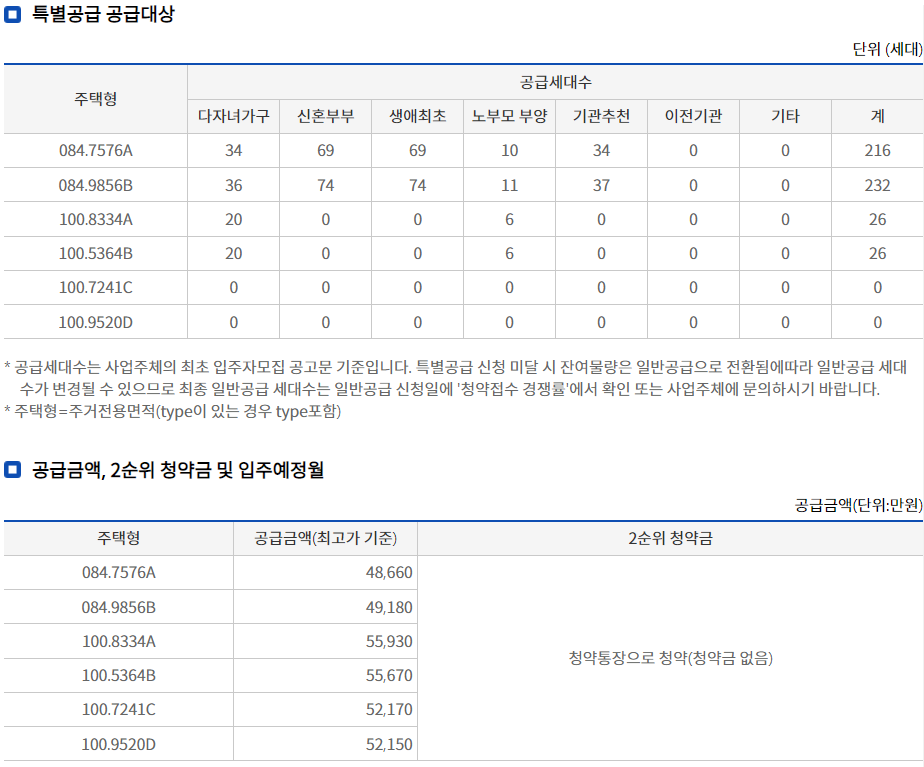Click '100.8334A' in the special supply table
The width and height of the screenshot is (924, 767).
coord(95,220)
